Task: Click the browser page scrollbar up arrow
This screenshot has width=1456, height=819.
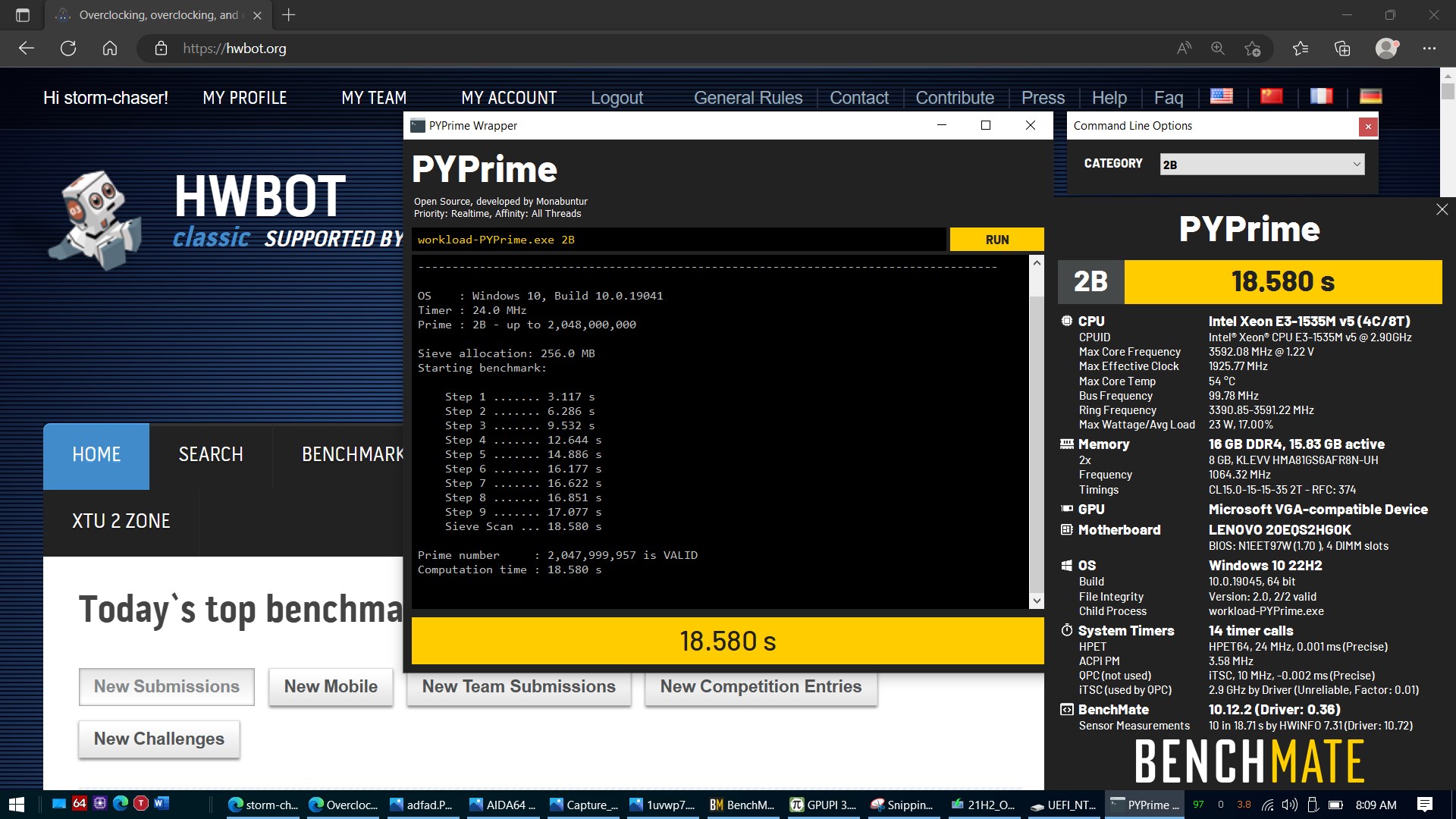Action: (1448, 75)
